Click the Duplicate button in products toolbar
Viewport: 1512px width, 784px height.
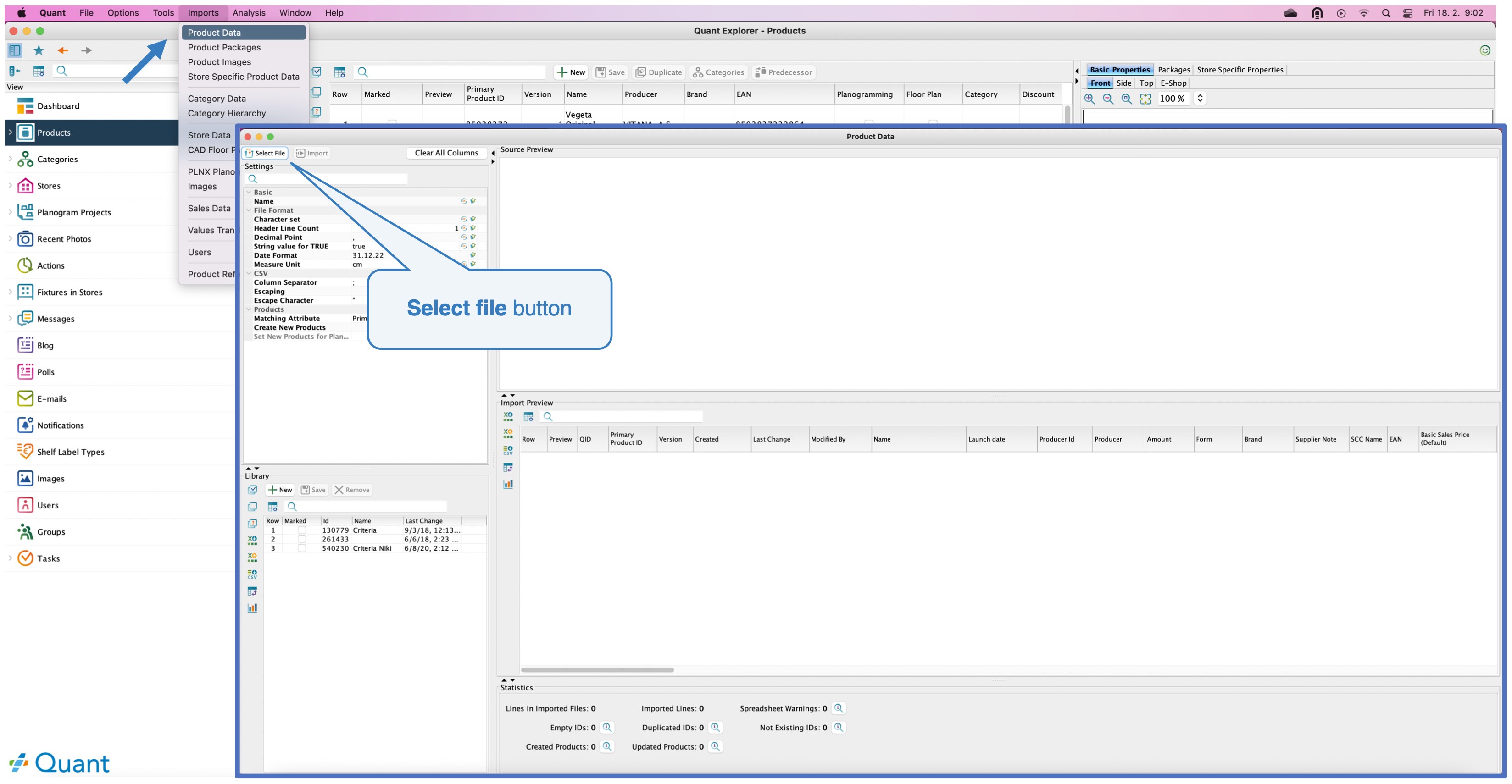[659, 72]
